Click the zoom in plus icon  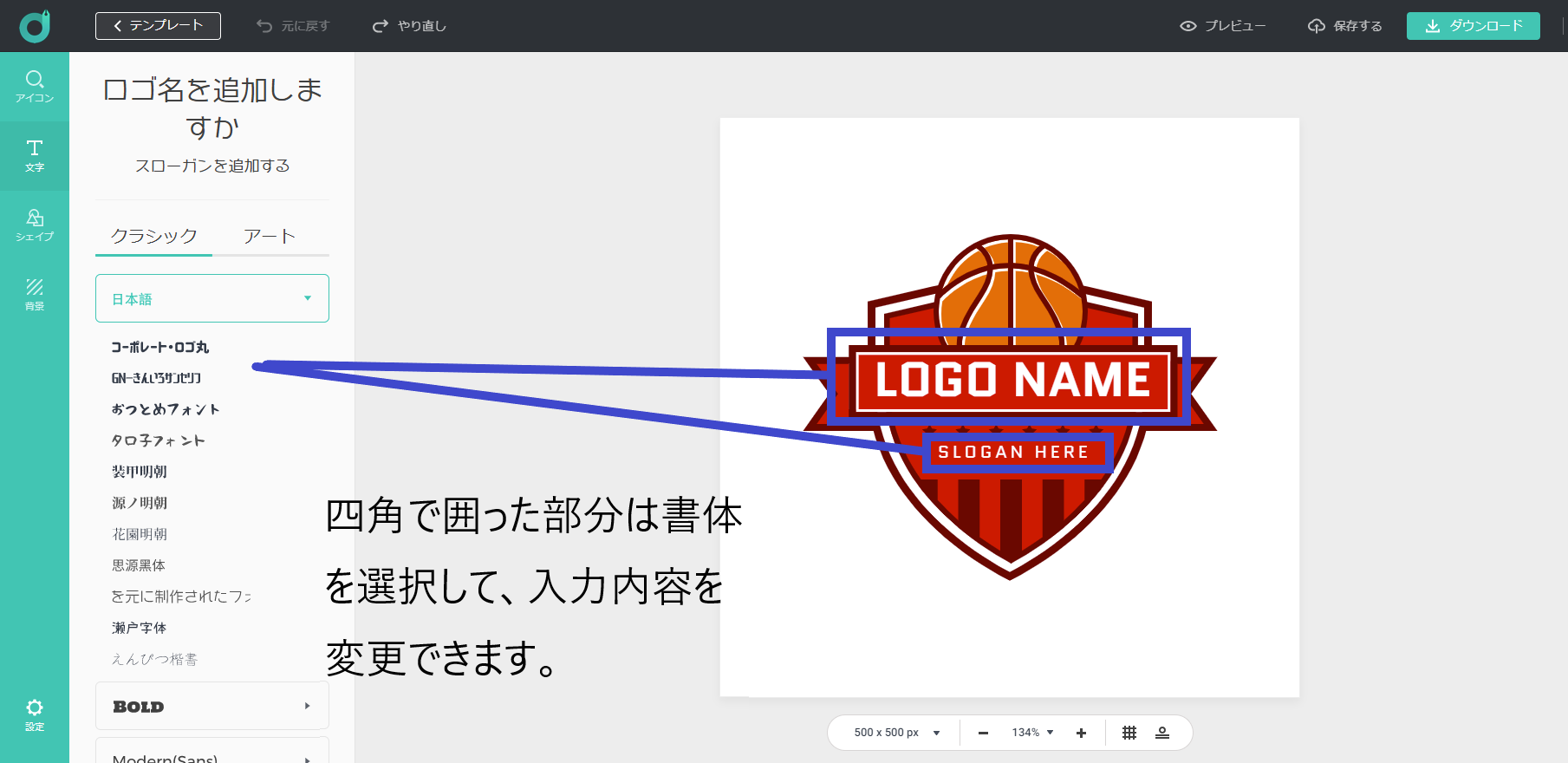(1081, 733)
